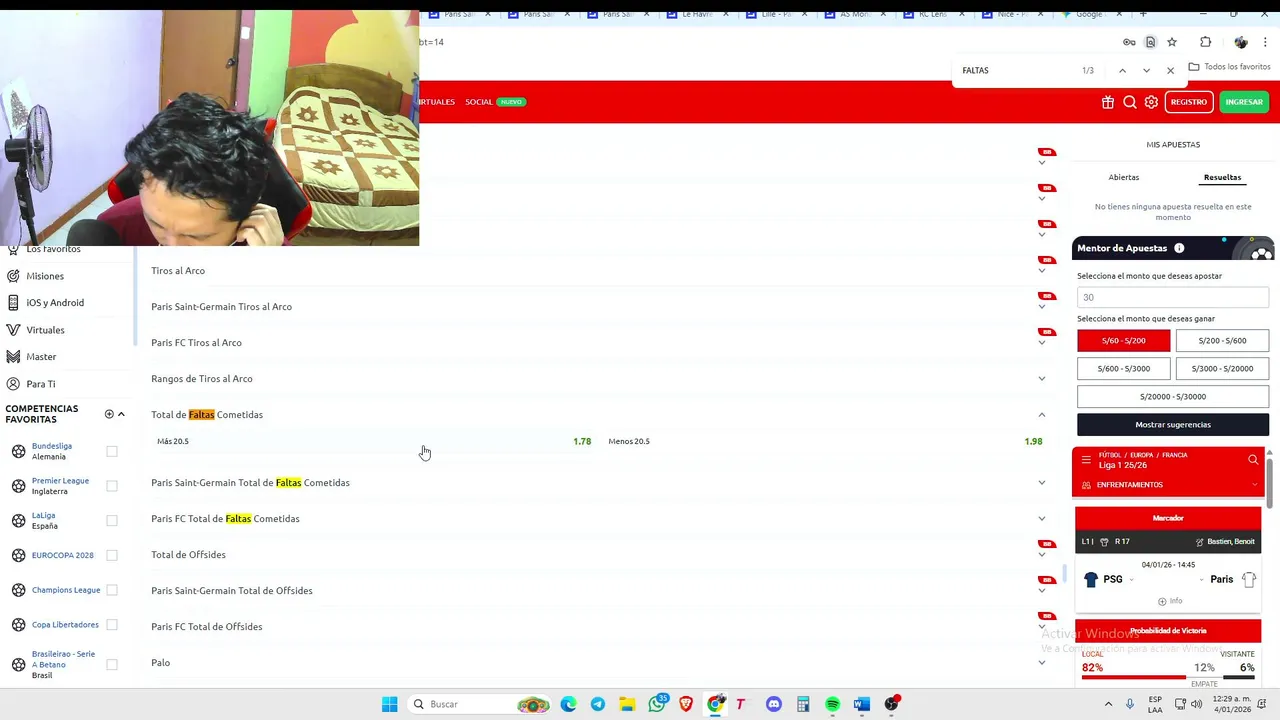Tick the Bundesliga checkbox

[112, 451]
